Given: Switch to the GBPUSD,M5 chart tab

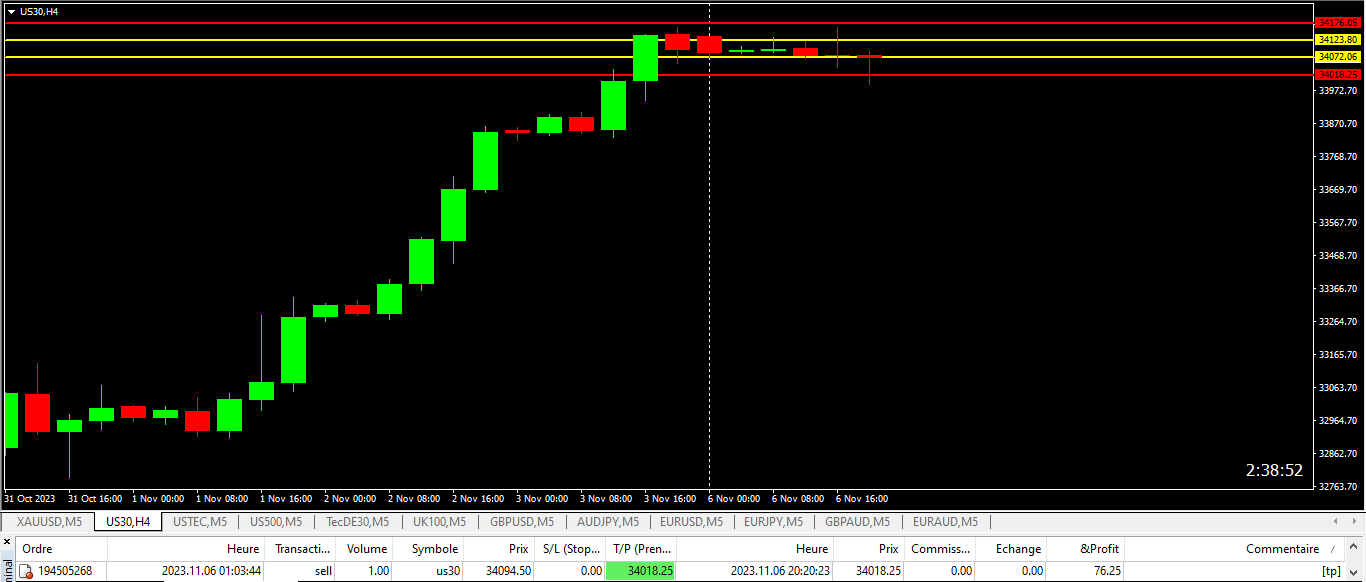Looking at the screenshot, I should (521, 521).
